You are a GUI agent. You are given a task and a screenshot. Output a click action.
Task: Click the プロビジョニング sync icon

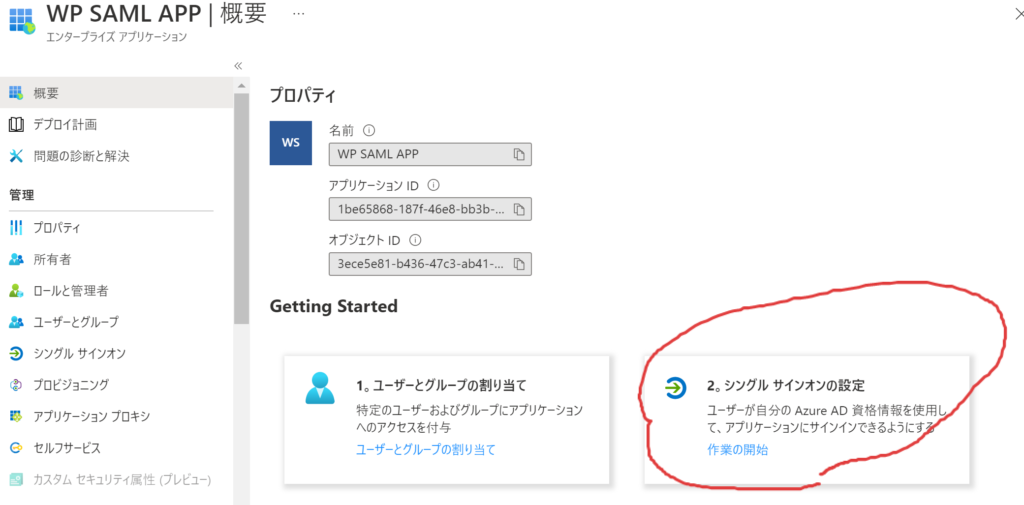(16, 385)
